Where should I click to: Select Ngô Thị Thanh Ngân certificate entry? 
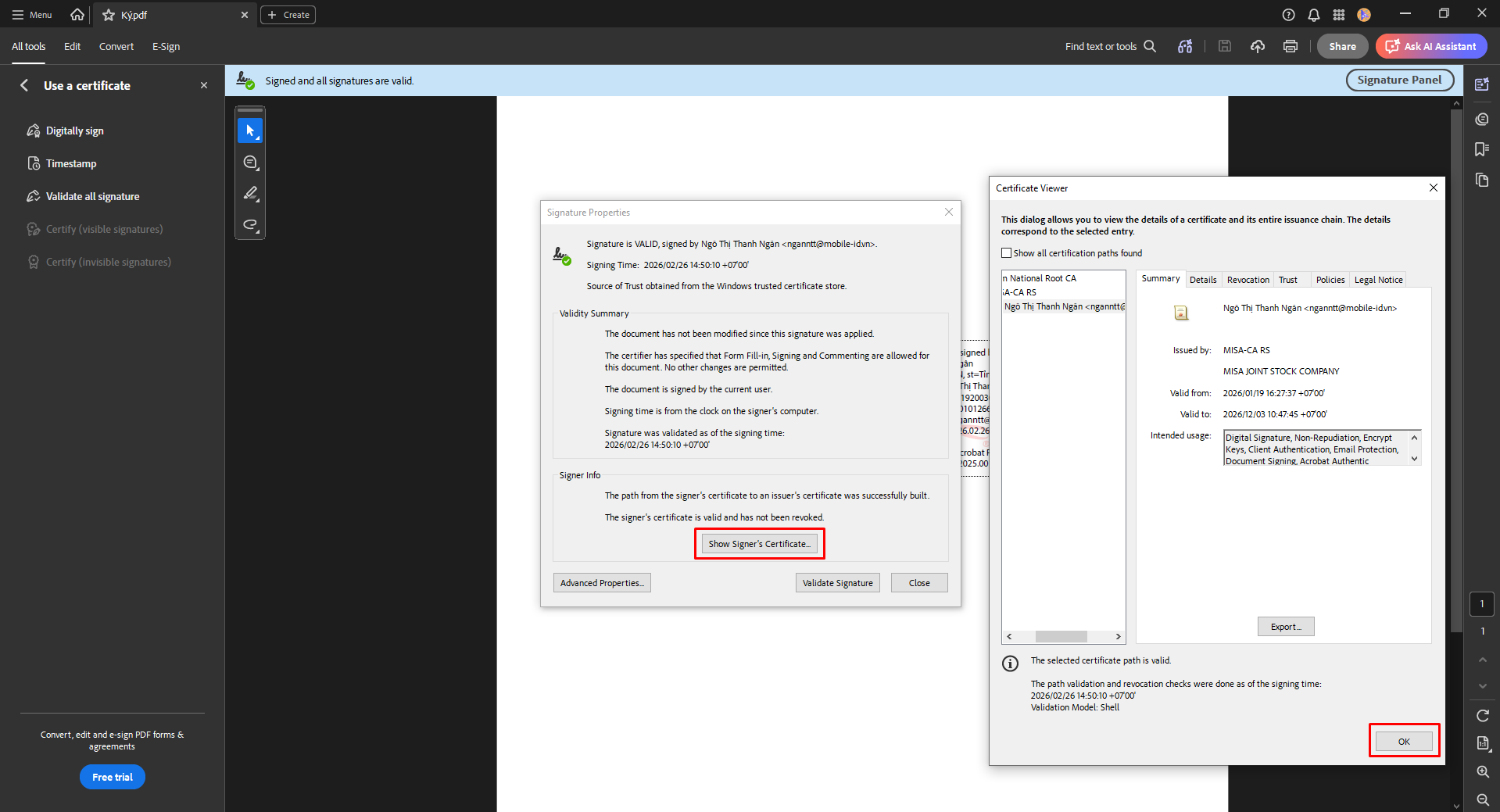point(1064,306)
